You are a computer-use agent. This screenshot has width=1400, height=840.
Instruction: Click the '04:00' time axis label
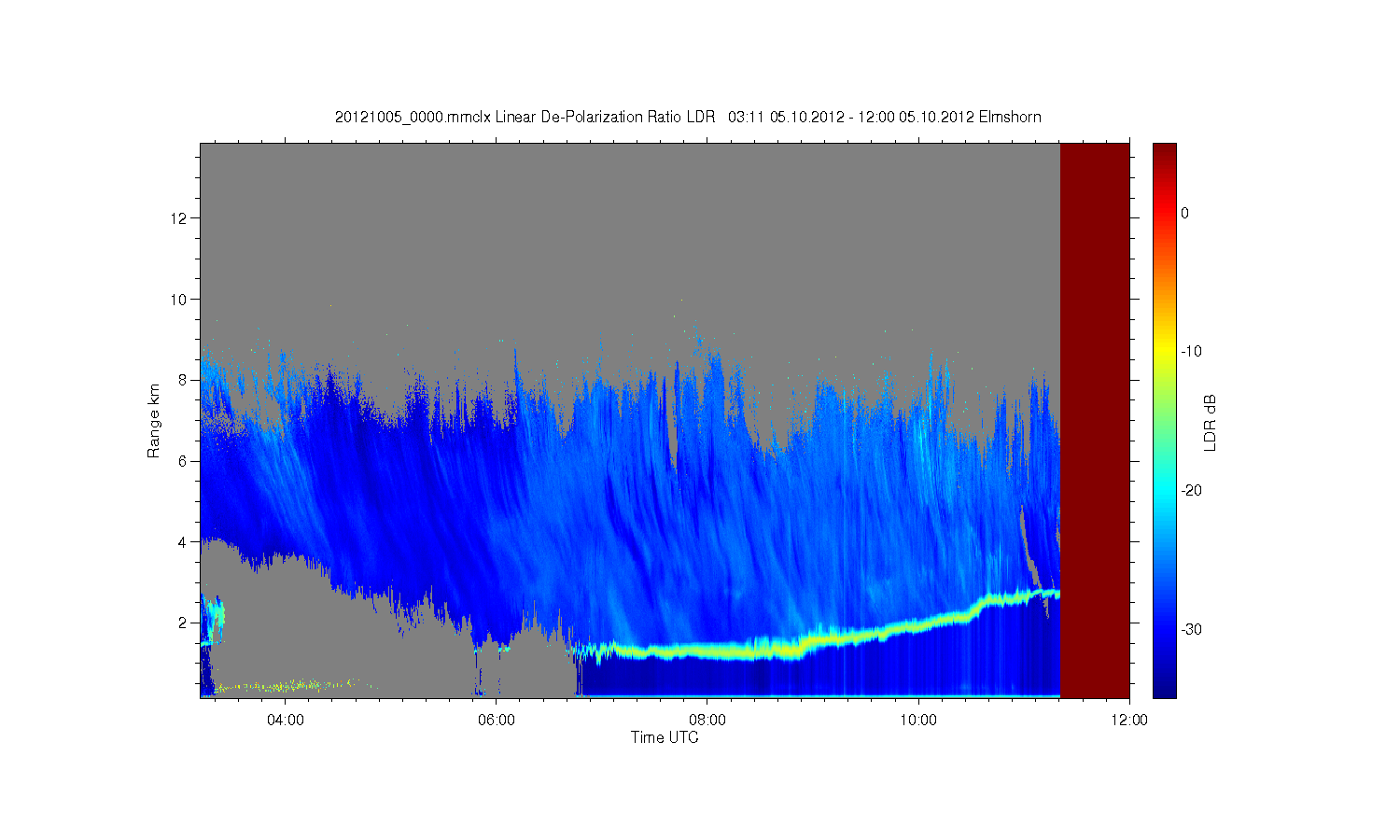coord(285,720)
